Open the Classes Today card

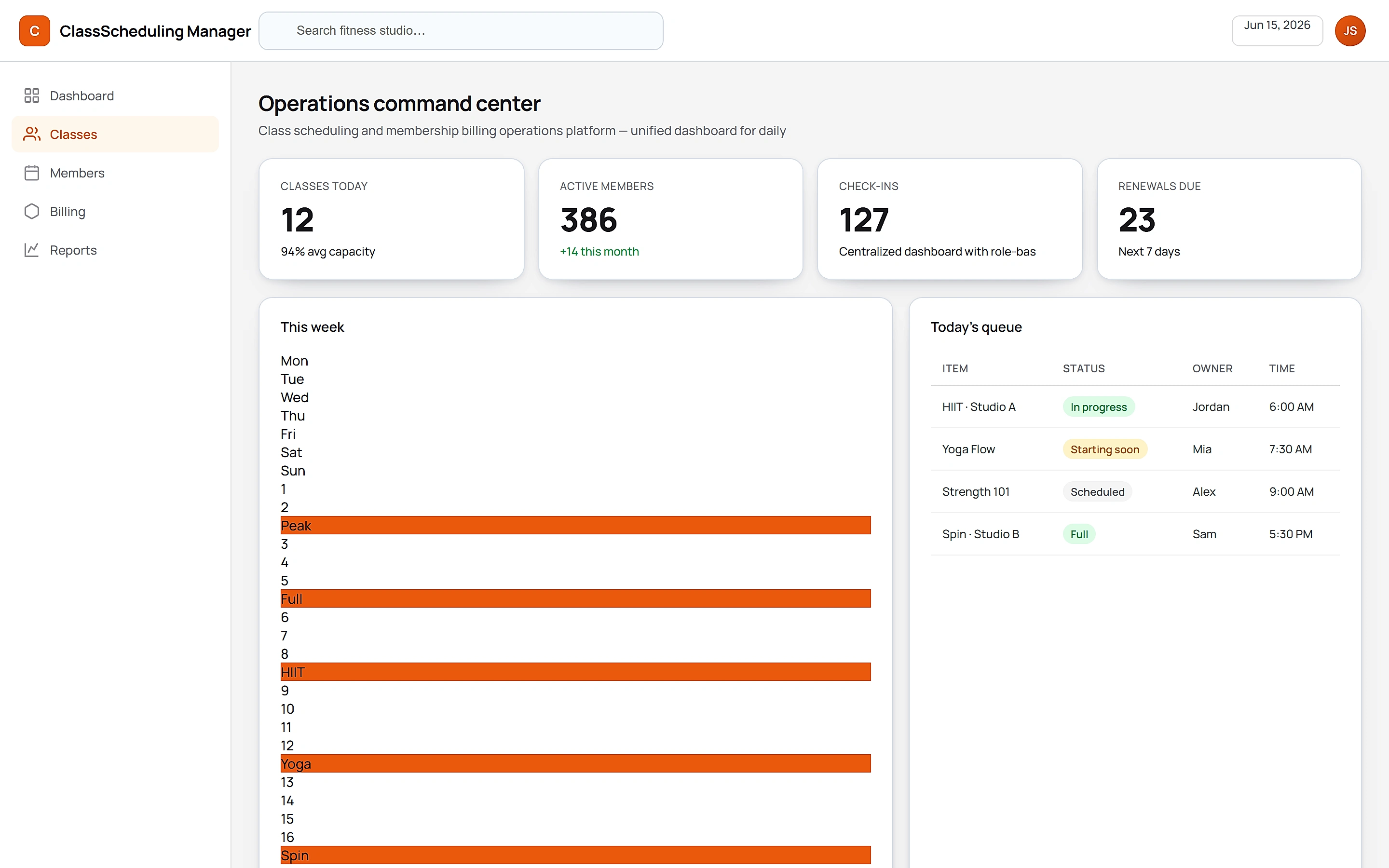point(392,219)
